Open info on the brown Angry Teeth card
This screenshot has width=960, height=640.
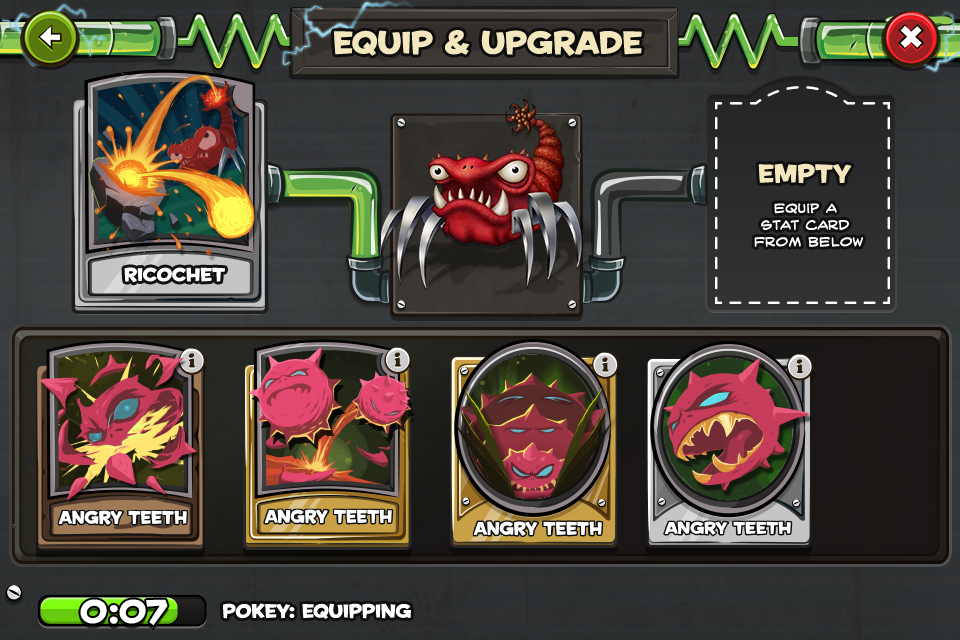[192, 361]
